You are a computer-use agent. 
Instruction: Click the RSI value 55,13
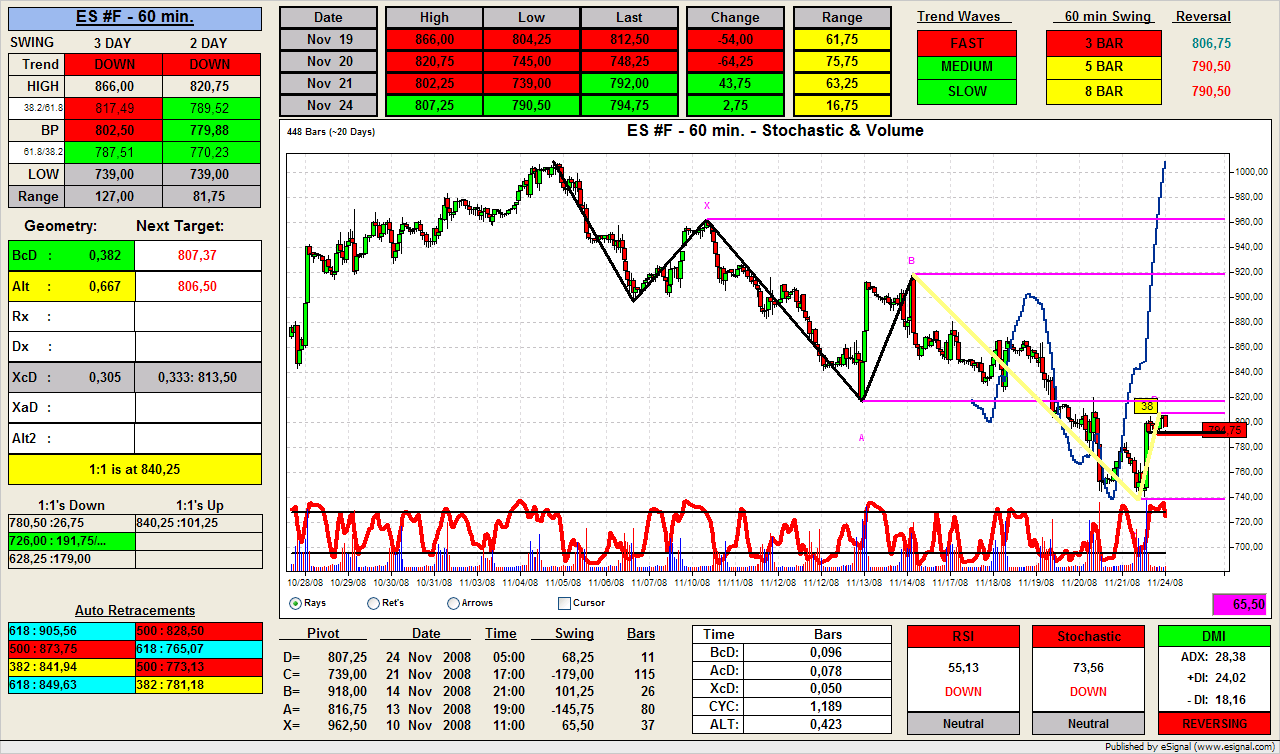pos(963,666)
